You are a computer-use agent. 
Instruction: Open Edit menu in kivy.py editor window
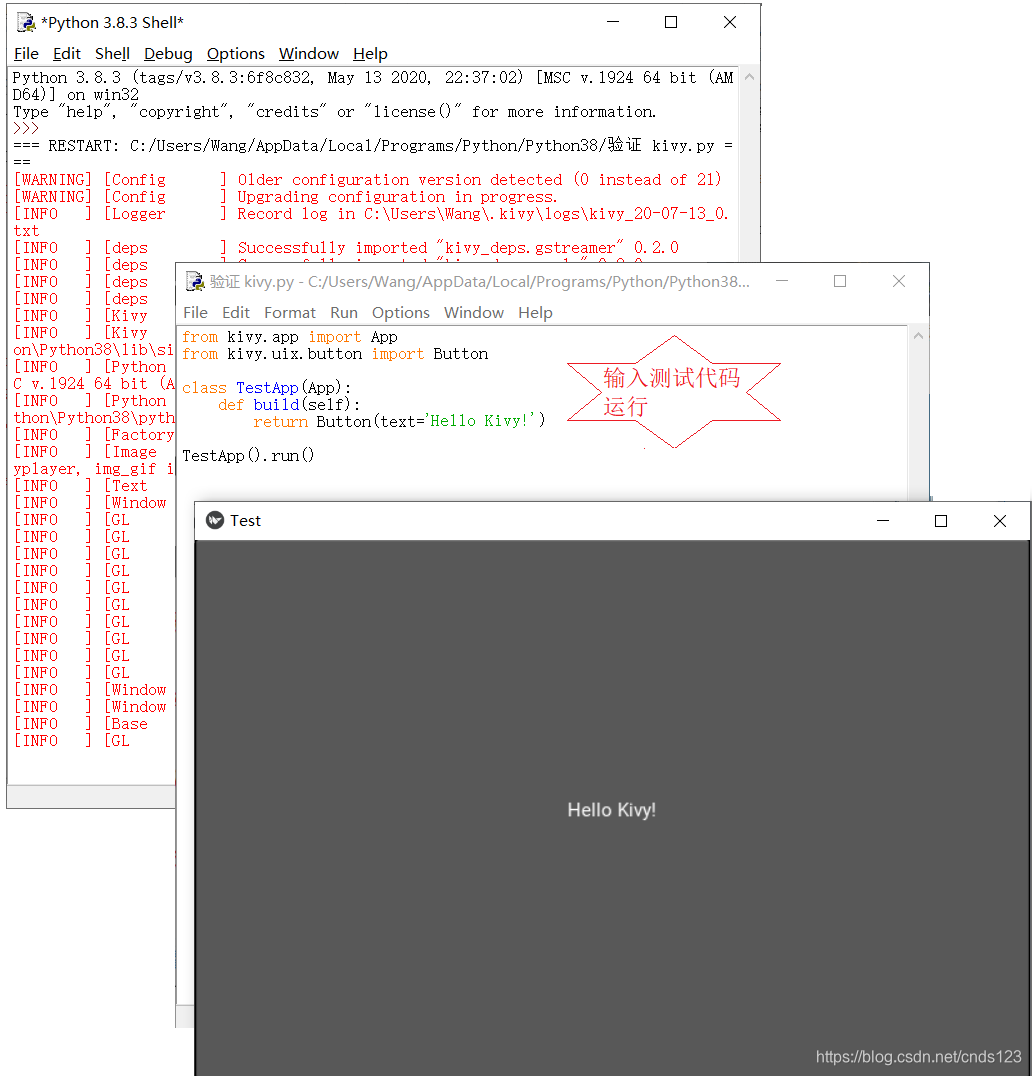point(236,312)
